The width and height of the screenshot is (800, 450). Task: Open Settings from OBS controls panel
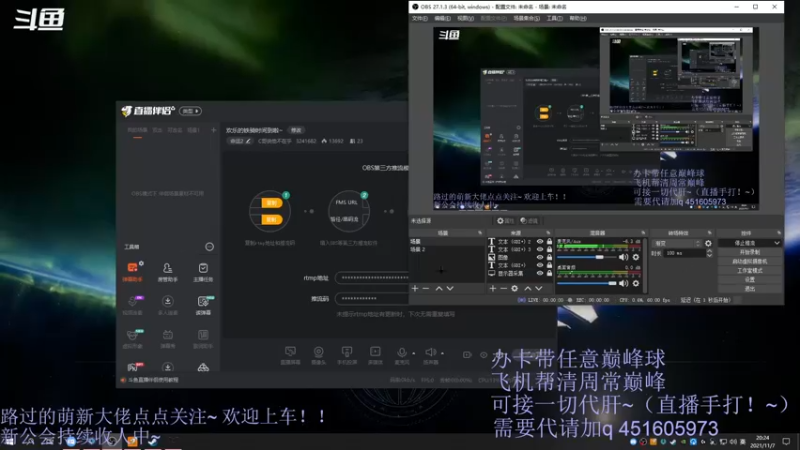749,280
